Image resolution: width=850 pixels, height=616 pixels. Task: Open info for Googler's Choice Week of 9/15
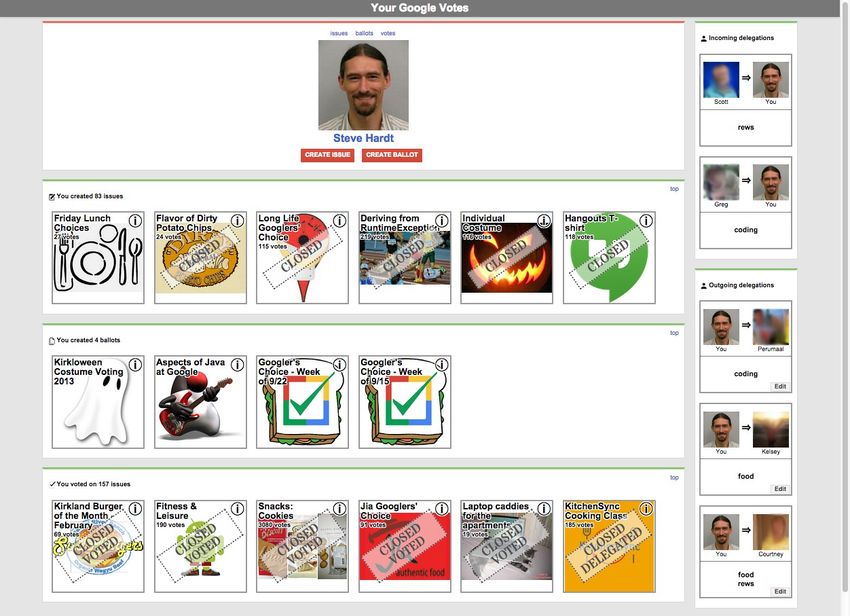(442, 365)
